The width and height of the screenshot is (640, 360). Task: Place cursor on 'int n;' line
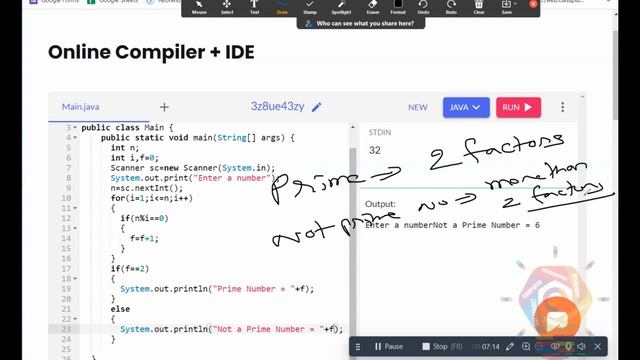(x=124, y=148)
